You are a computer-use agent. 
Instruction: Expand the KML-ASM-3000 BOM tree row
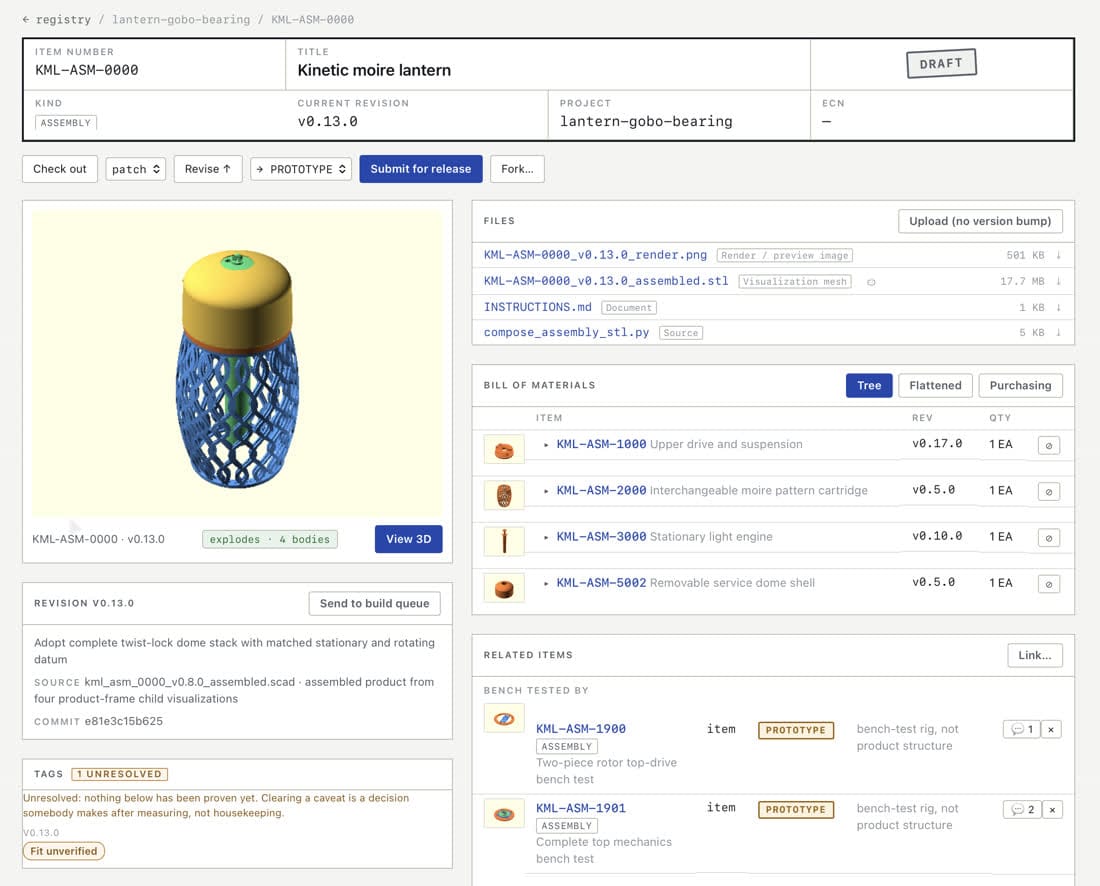[x=546, y=537]
